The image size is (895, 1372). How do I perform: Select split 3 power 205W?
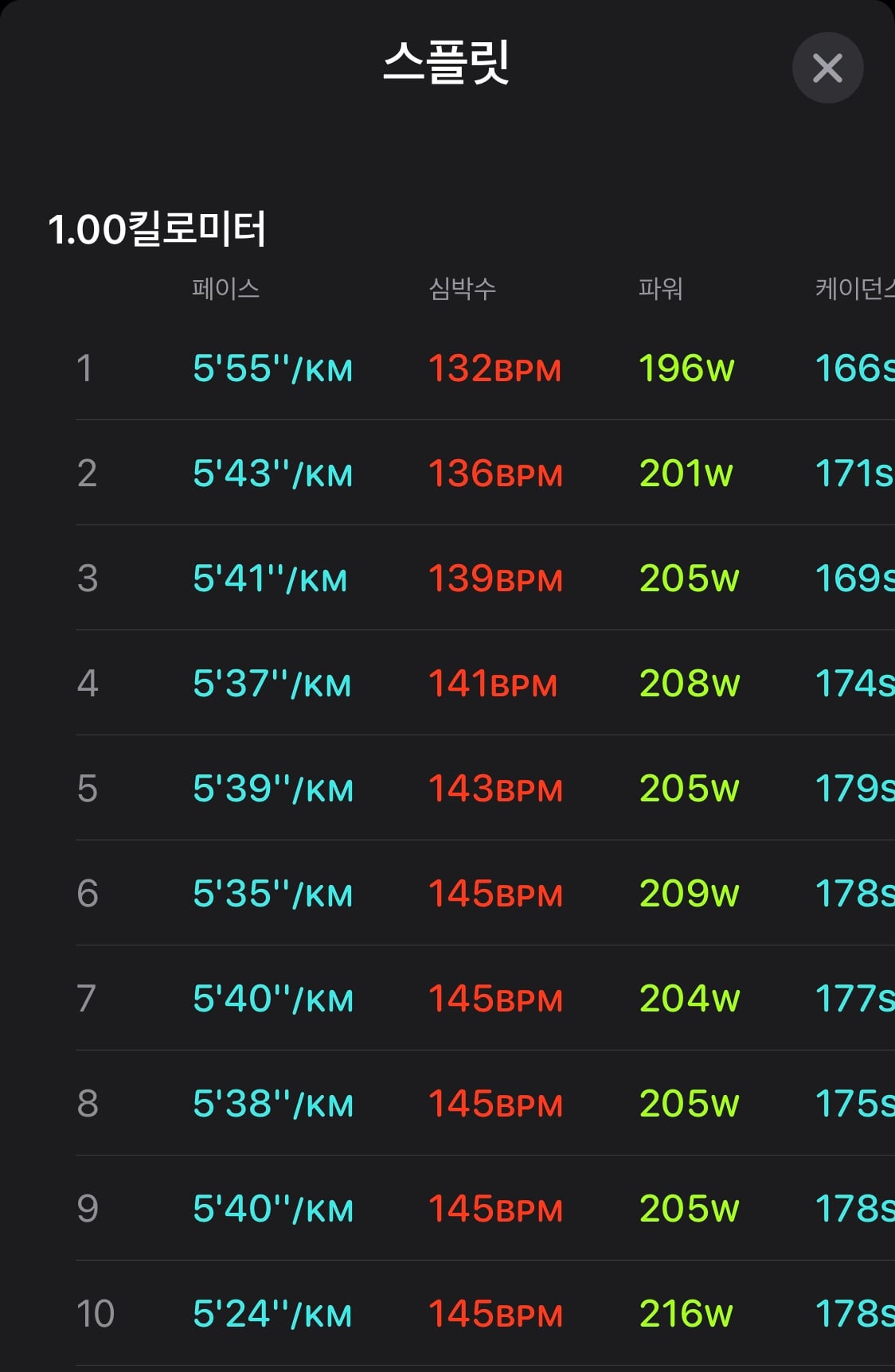click(x=690, y=579)
